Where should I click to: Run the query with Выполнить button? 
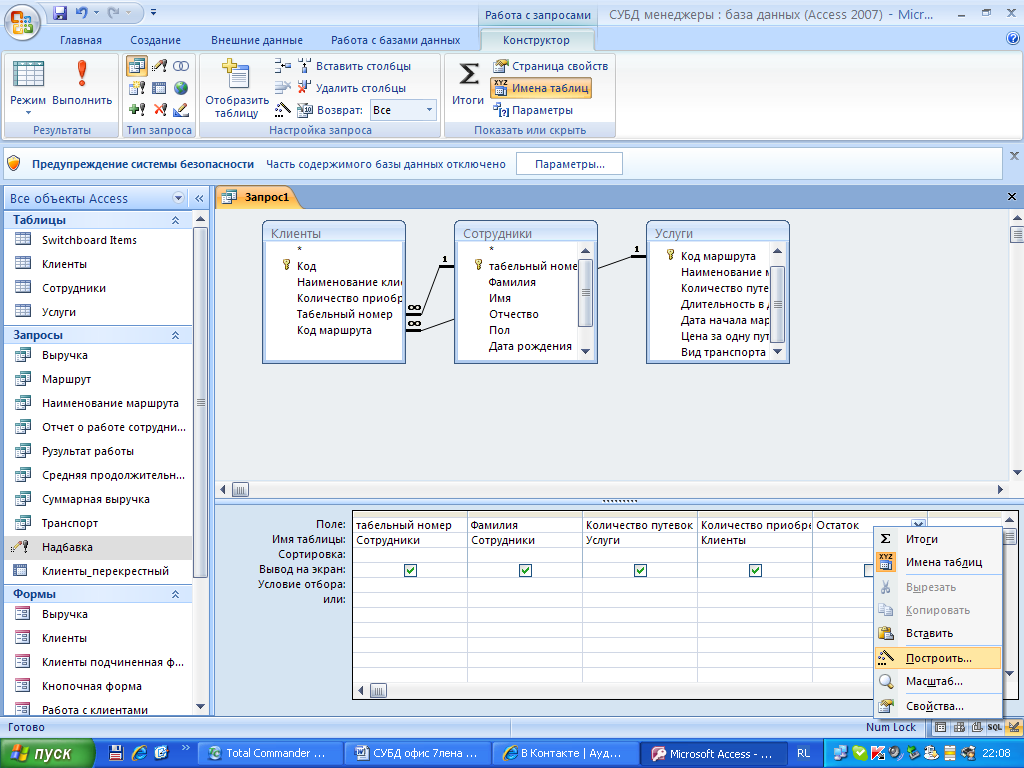pyautogui.click(x=82, y=83)
